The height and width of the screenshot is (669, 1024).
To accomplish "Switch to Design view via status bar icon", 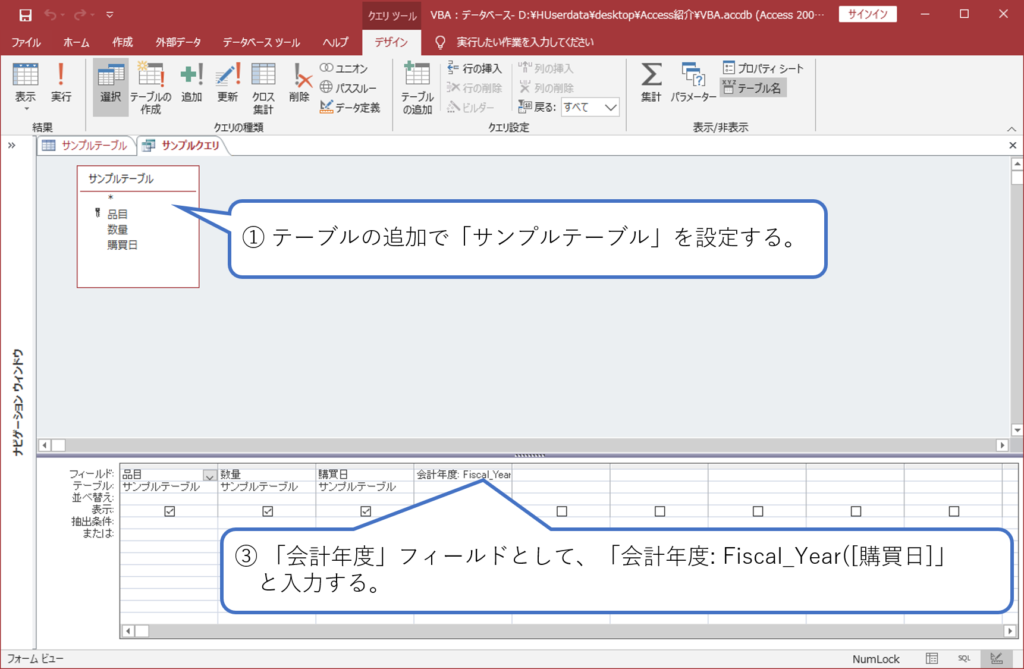I will (x=997, y=659).
